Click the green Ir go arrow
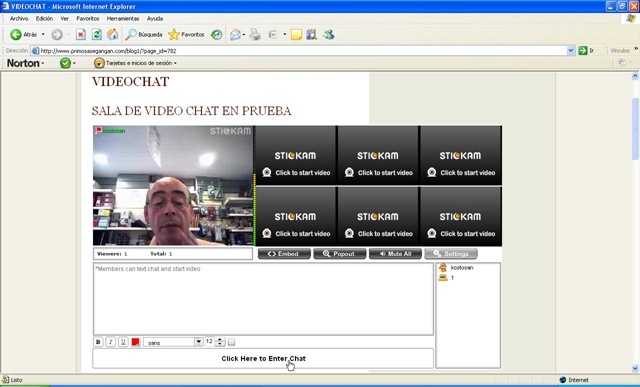This screenshot has width=640, height=387. point(583,51)
